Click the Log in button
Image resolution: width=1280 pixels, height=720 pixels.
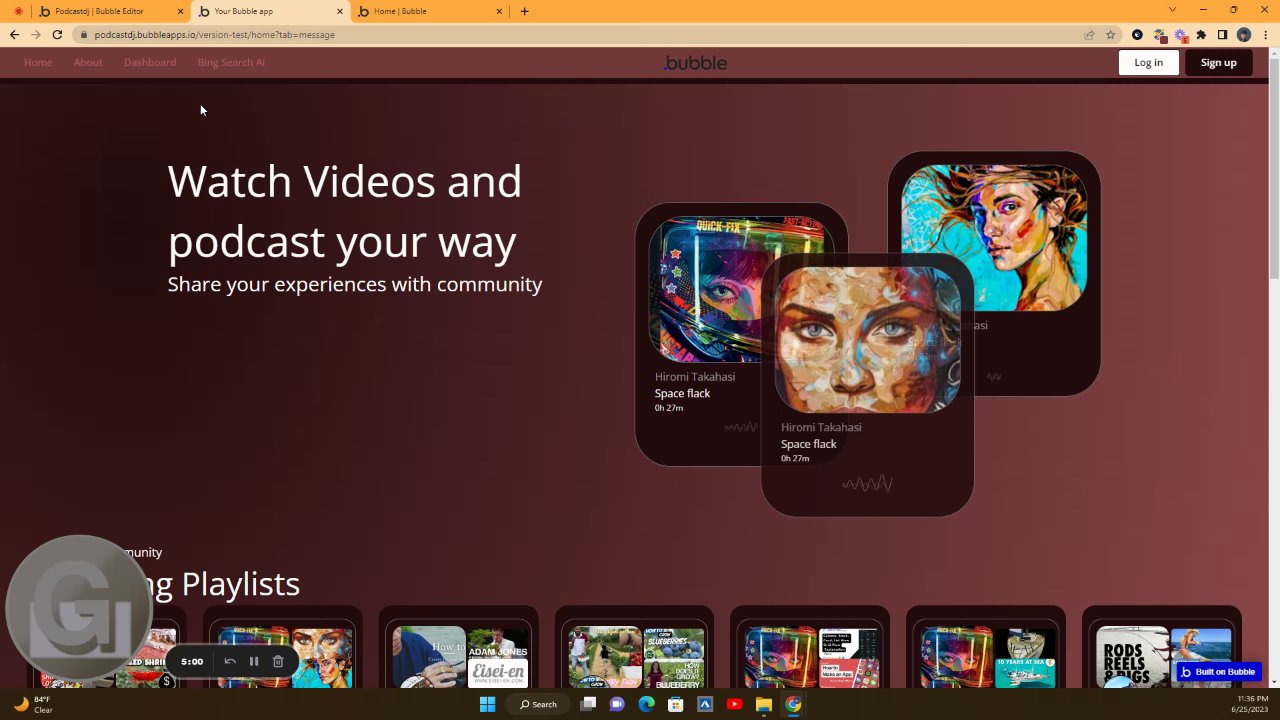pos(1148,62)
